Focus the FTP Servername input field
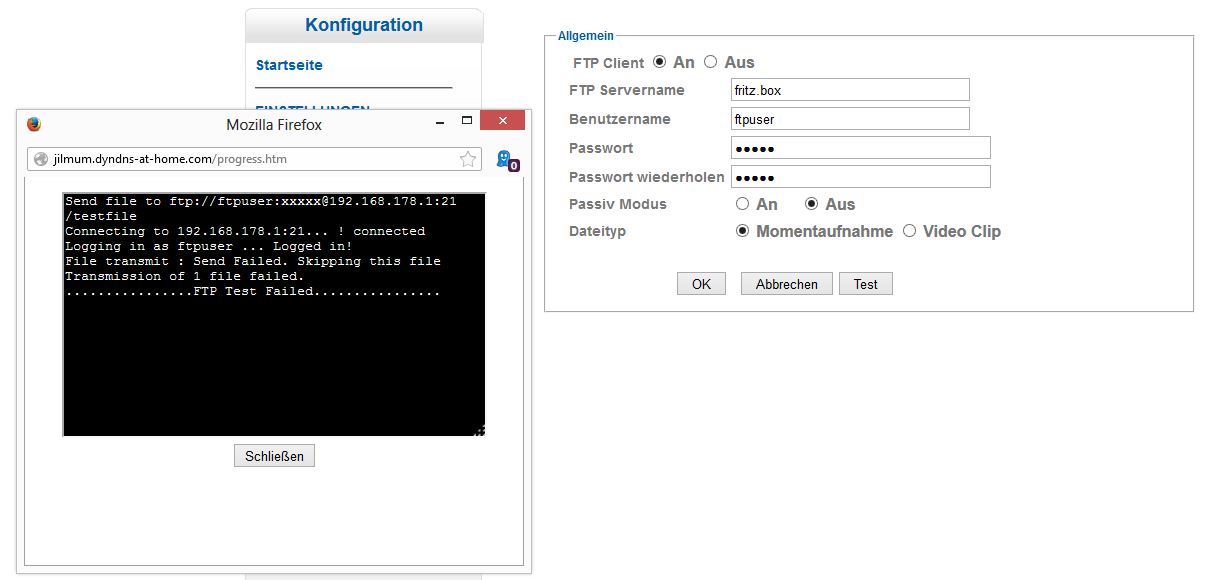Image resolution: width=1226 pixels, height=580 pixels. (x=850, y=90)
